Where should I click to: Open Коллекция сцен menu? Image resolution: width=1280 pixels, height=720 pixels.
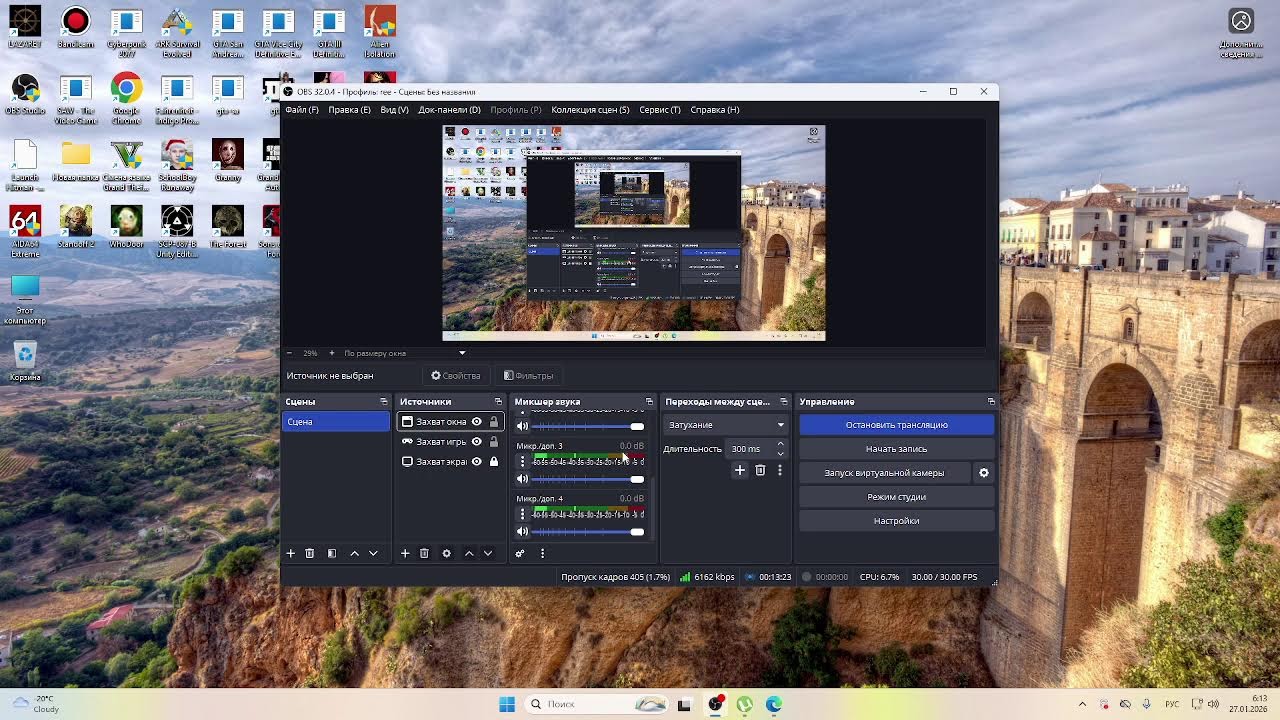point(590,110)
